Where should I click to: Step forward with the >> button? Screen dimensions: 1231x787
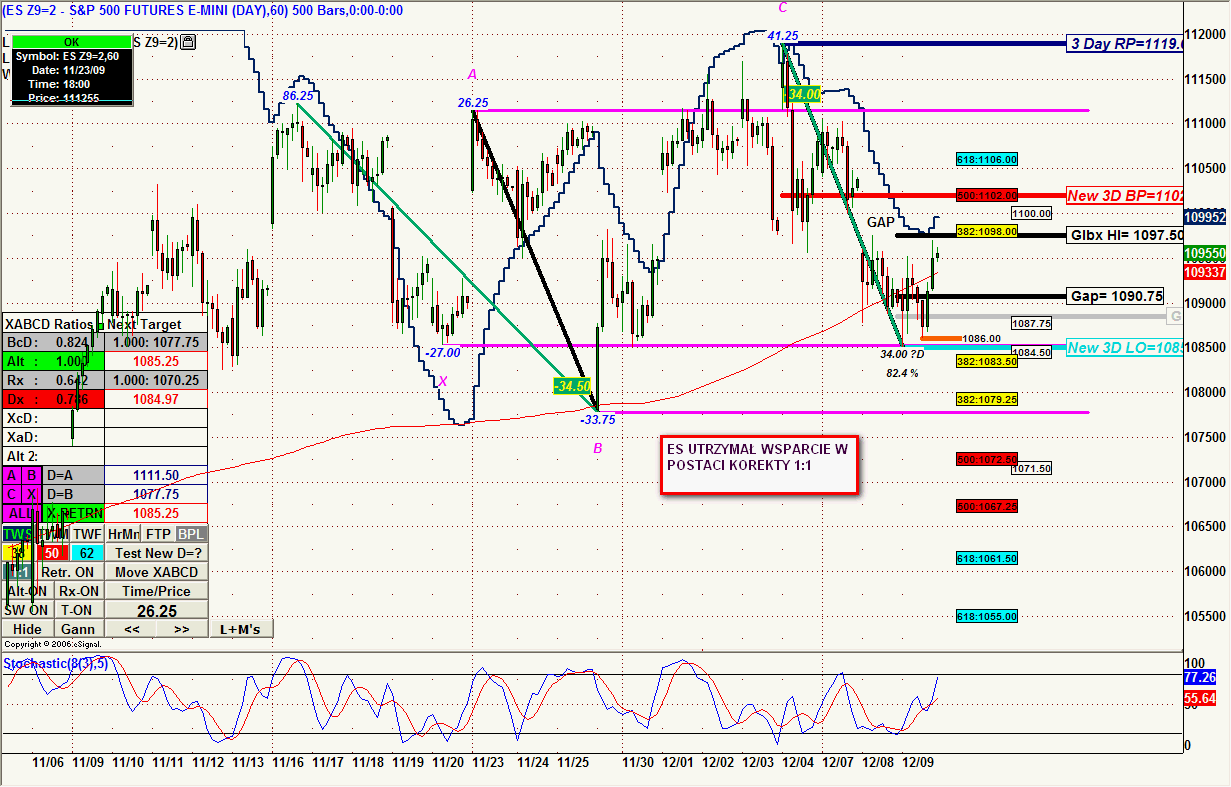(181, 629)
